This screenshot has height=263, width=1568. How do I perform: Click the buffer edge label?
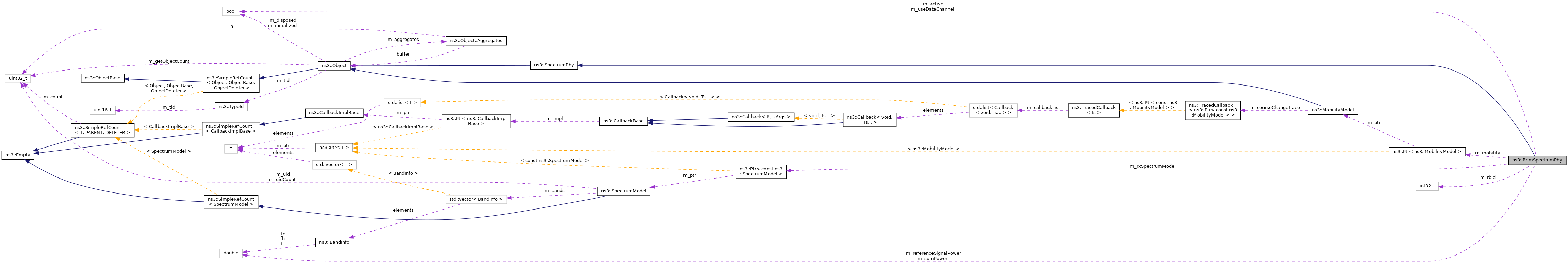(403, 54)
